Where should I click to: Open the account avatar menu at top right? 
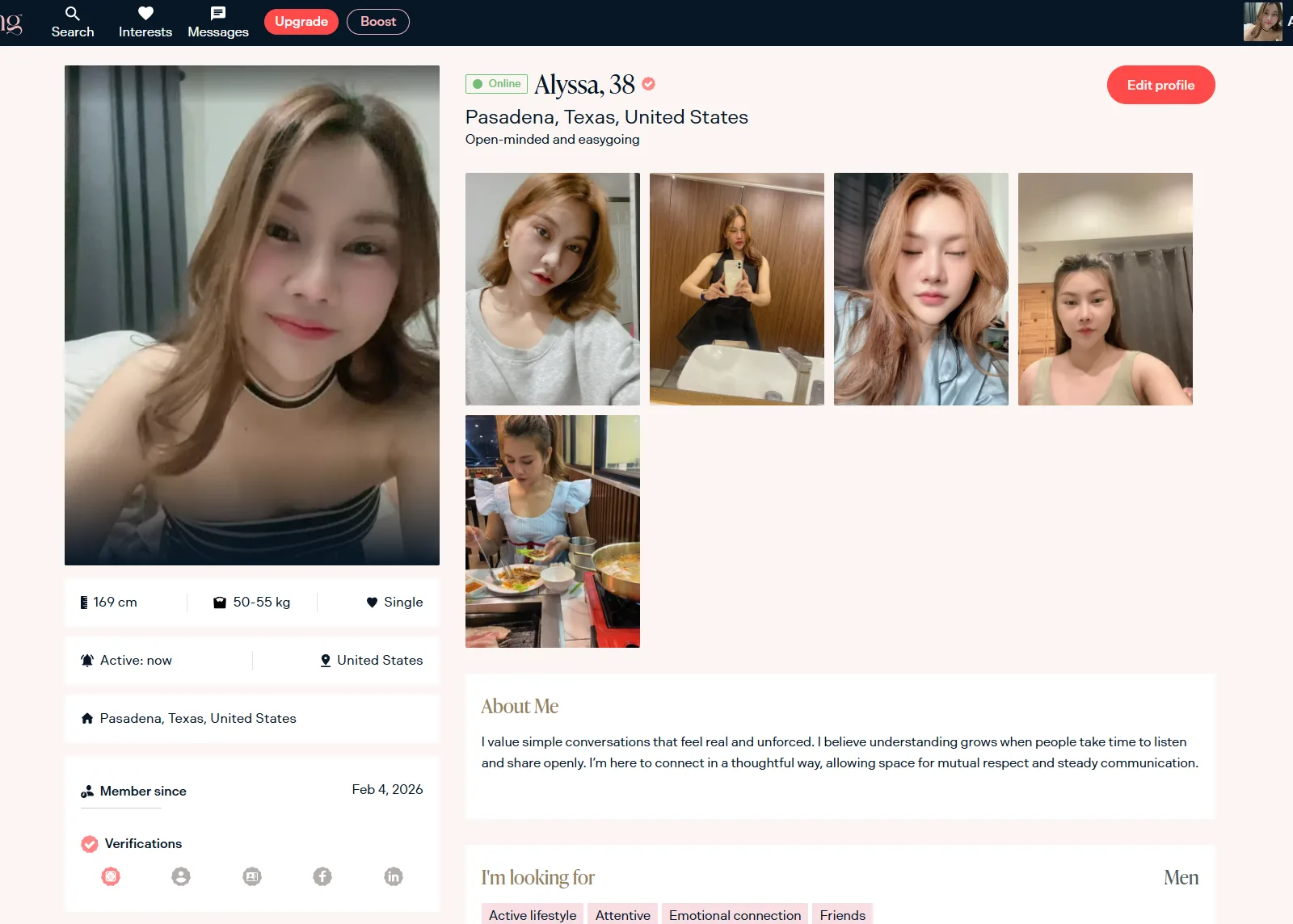(x=1262, y=22)
